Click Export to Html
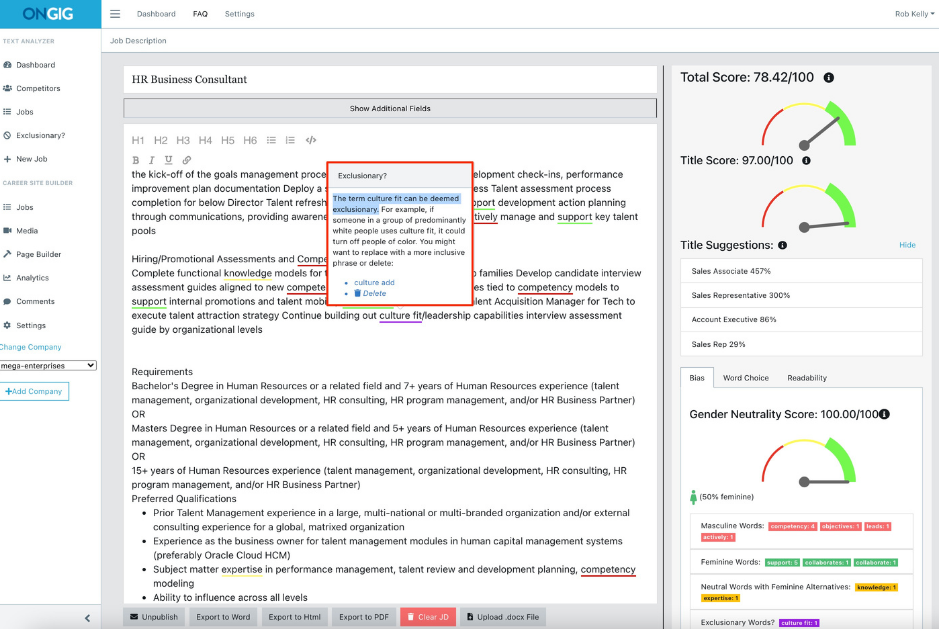 [295, 617]
